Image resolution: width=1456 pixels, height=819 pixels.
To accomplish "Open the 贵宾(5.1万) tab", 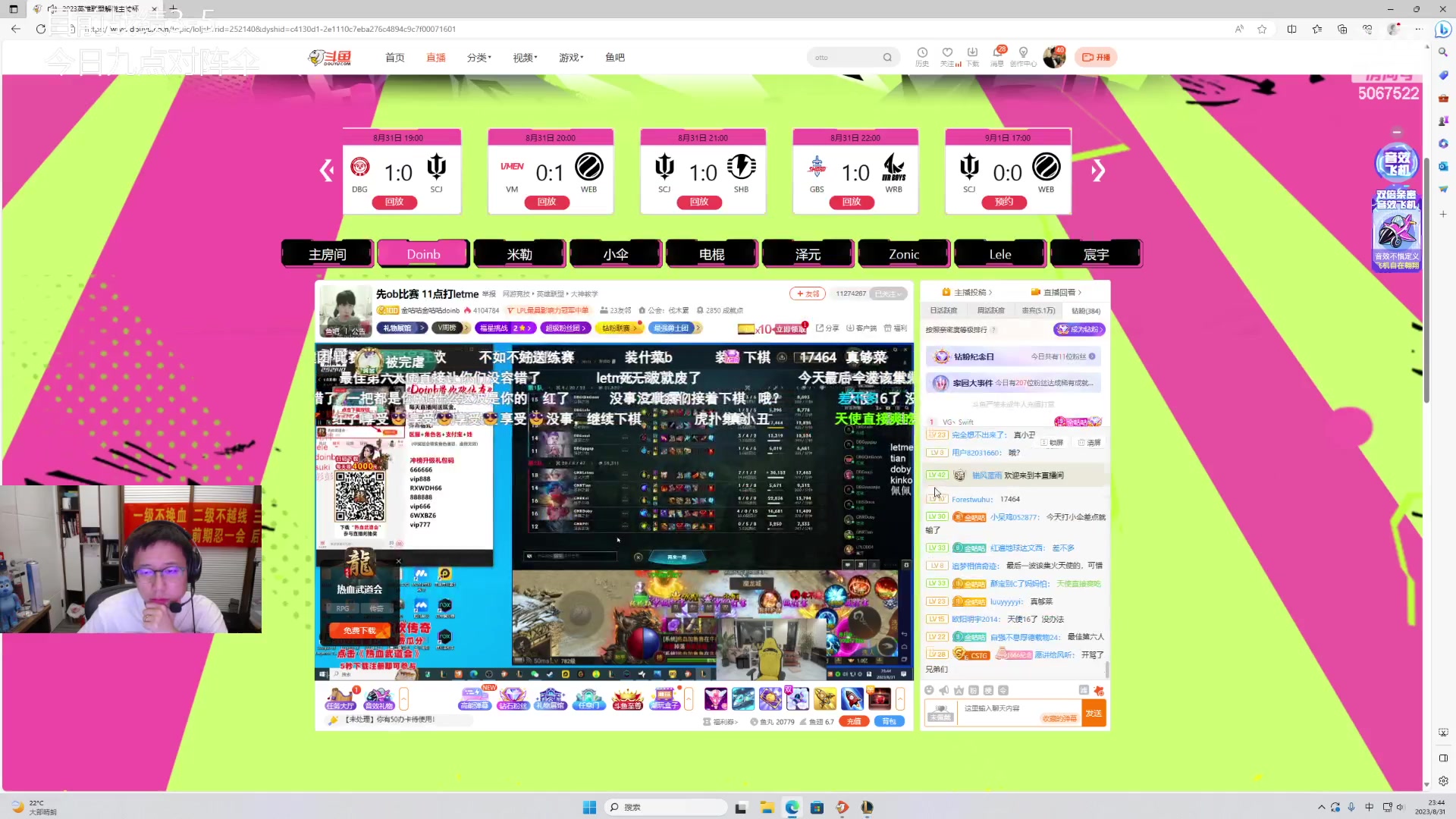I will [1038, 311].
